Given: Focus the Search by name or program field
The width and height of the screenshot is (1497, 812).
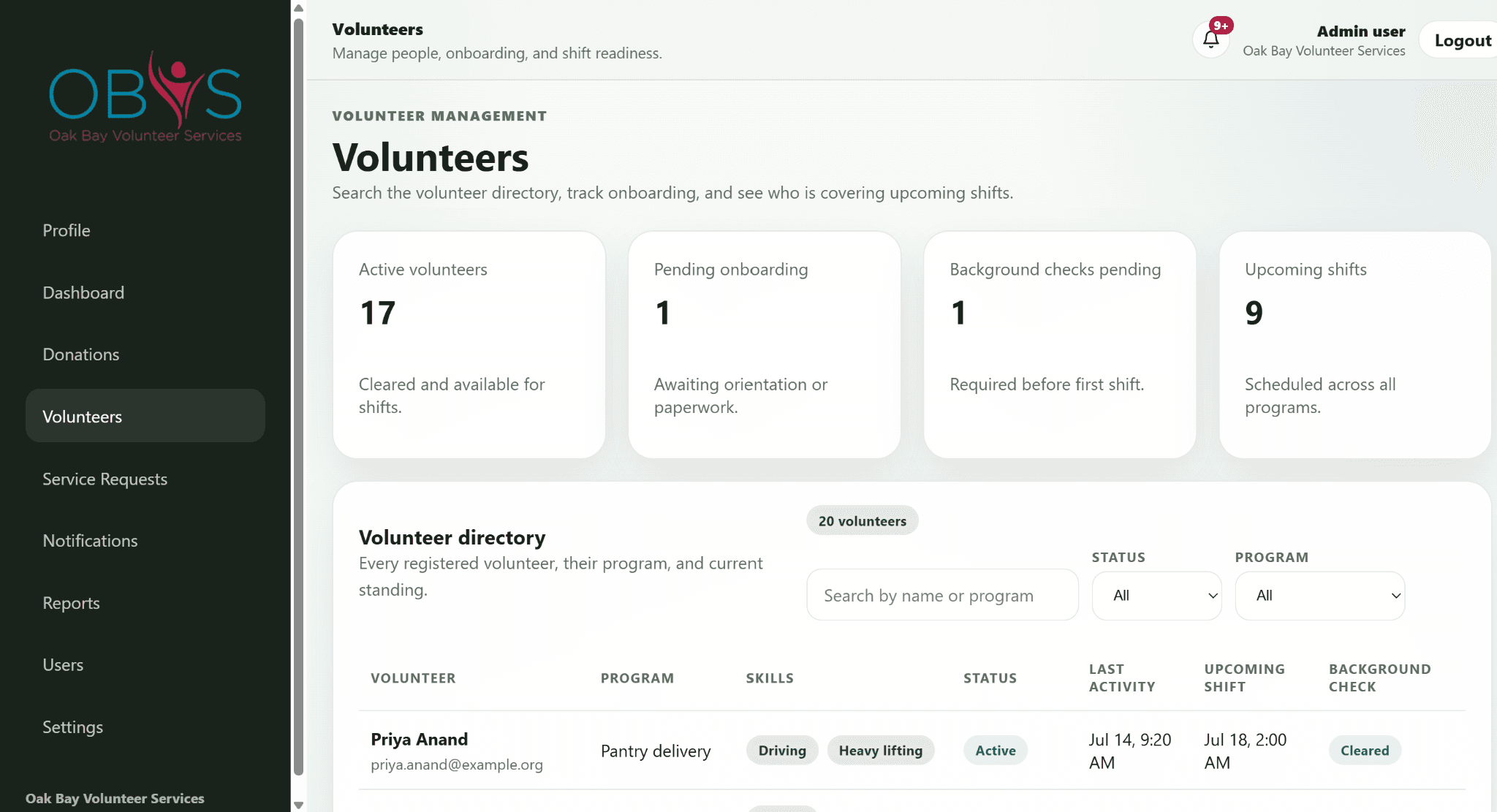Looking at the screenshot, I should click(942, 596).
